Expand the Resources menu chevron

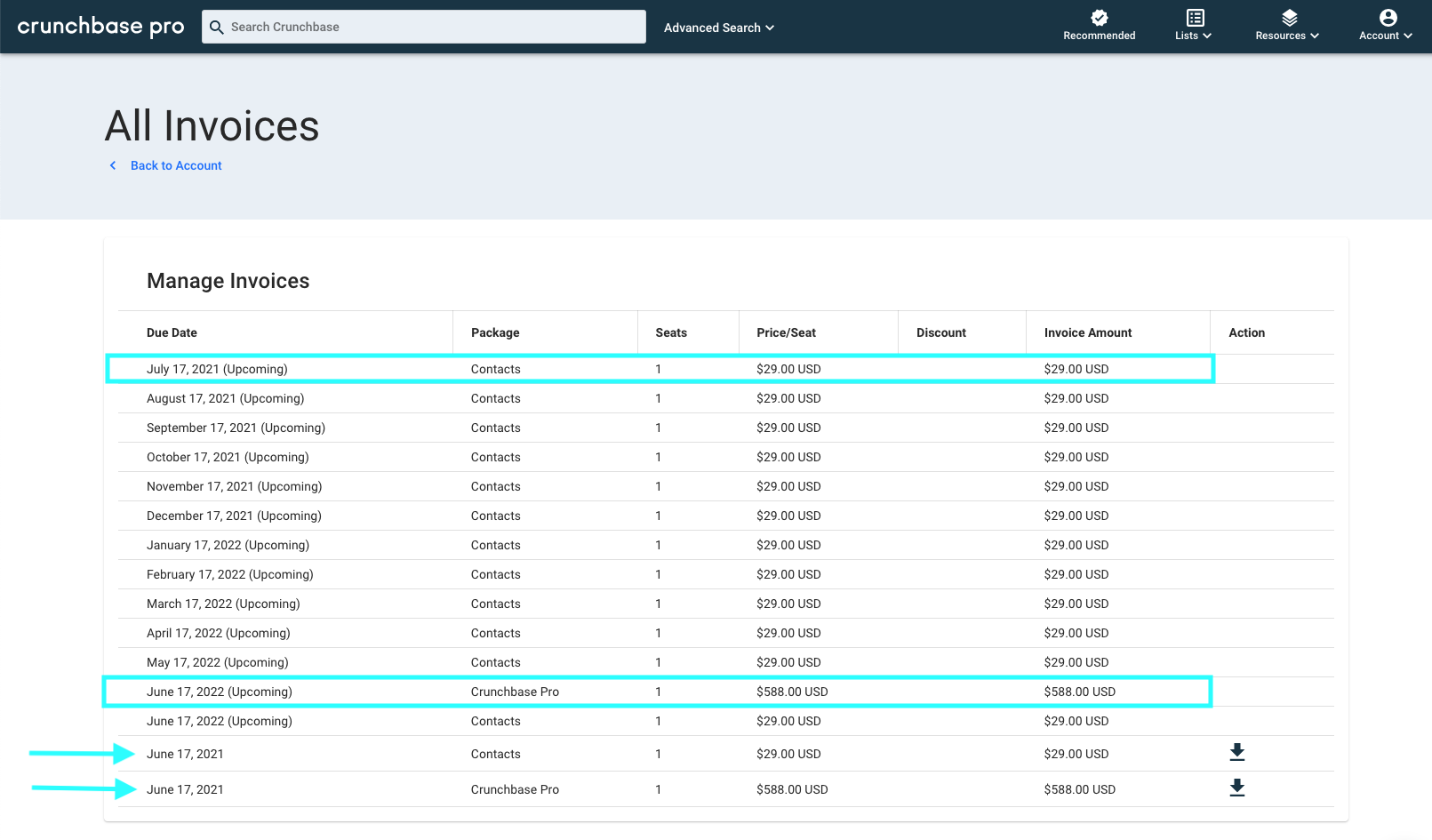click(x=1315, y=36)
